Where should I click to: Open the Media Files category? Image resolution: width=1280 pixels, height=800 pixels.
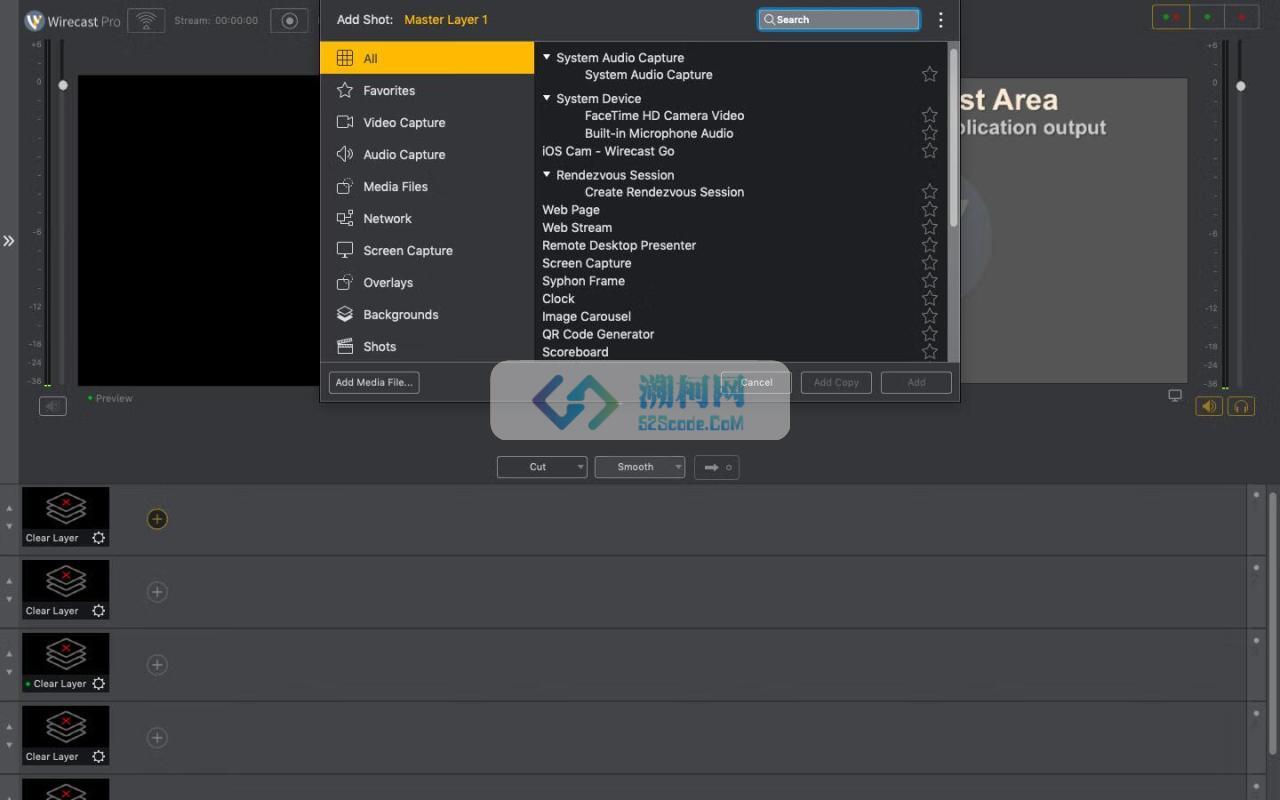tap(427, 186)
